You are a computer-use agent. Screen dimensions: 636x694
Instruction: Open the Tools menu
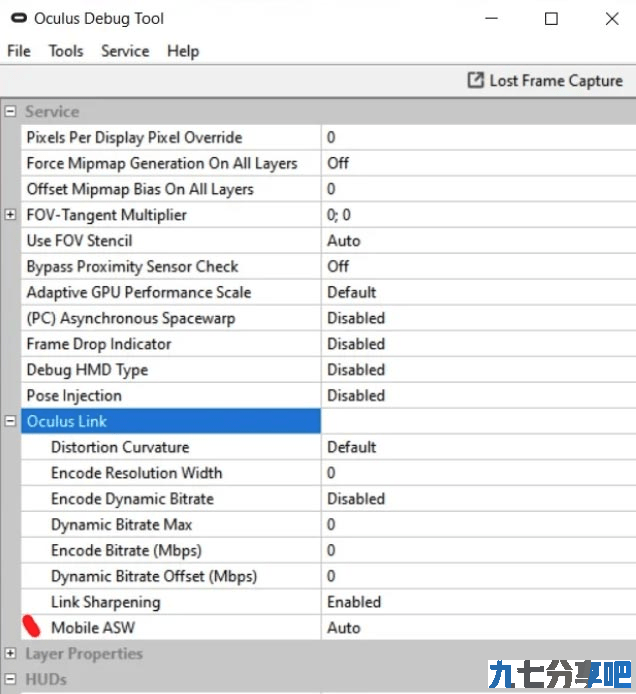coord(66,51)
